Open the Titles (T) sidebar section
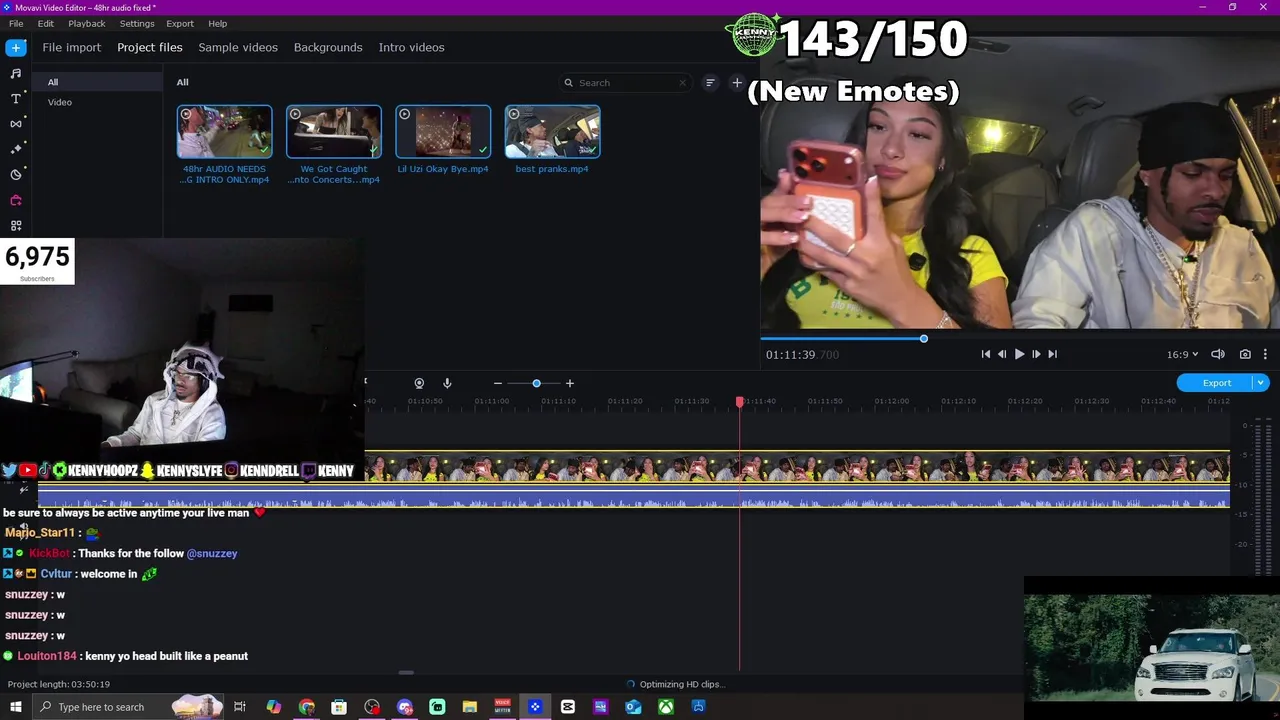This screenshot has width=1280, height=720. pos(15,98)
